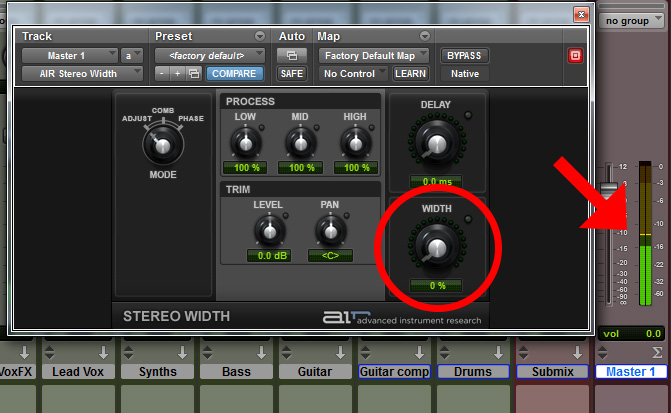Open the factory default preset dropdown
The height and width of the screenshot is (413, 671).
pos(210,55)
